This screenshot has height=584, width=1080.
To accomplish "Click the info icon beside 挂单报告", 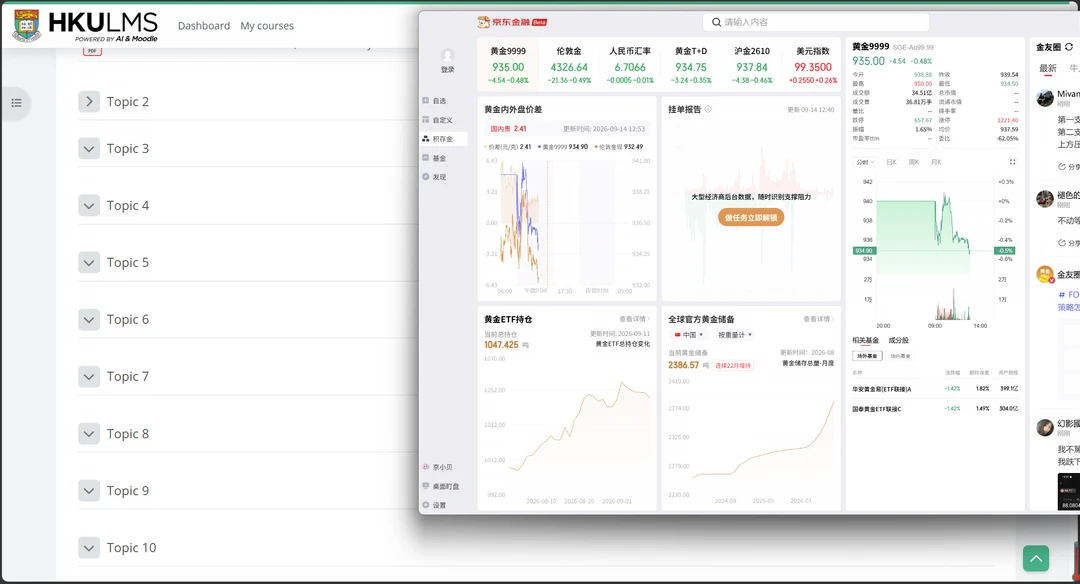I will [x=708, y=109].
